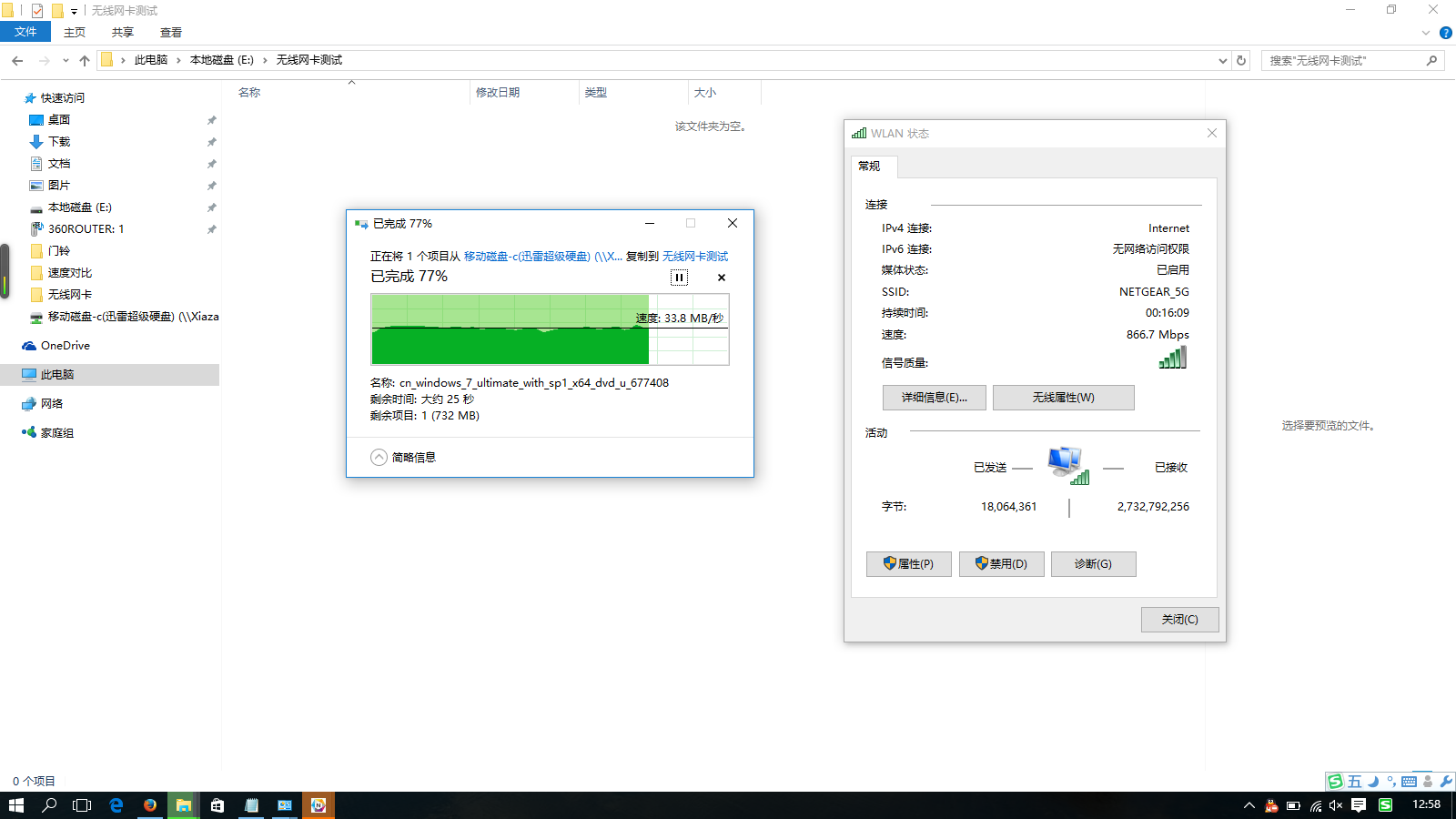The width and height of the screenshot is (1456, 819).
Task: Click 本地磁盘 (E:) in address bar
Action: (221, 60)
